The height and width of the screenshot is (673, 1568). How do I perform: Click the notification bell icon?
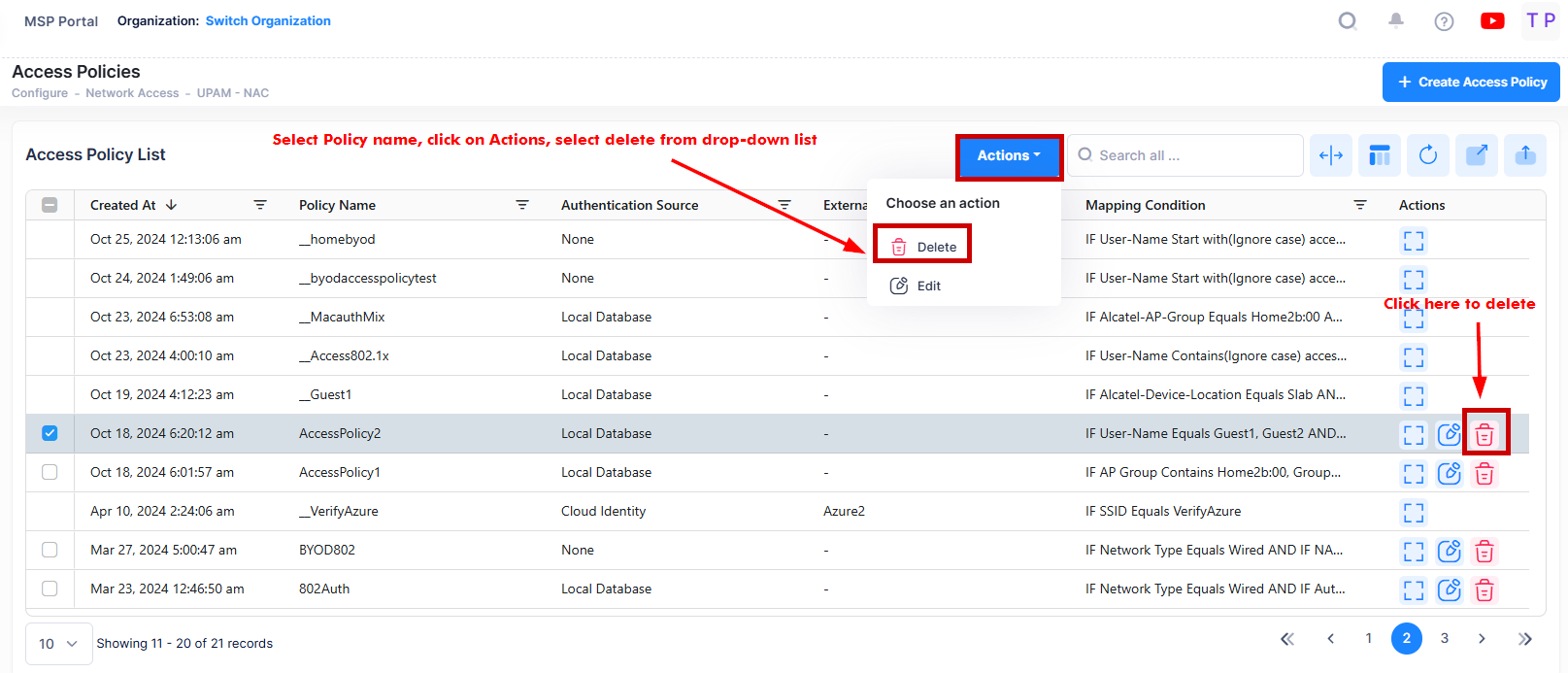tap(1395, 20)
